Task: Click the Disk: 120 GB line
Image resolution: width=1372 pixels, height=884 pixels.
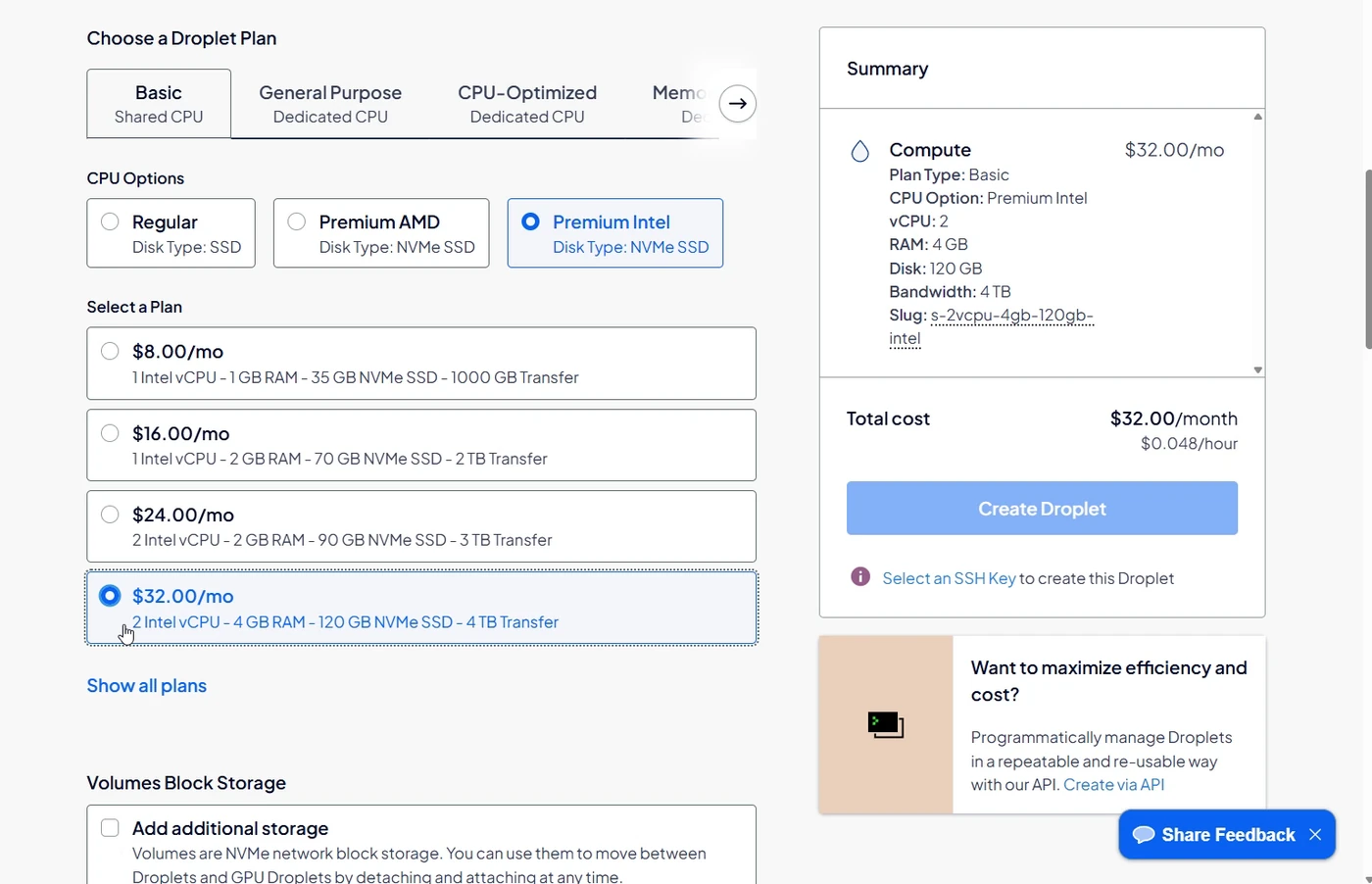Action: coord(935,269)
